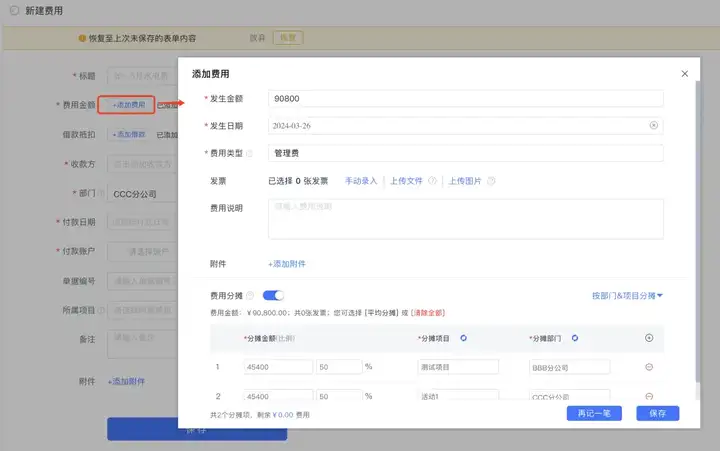Open the 费用类型 selector showing 管理费

point(466,153)
